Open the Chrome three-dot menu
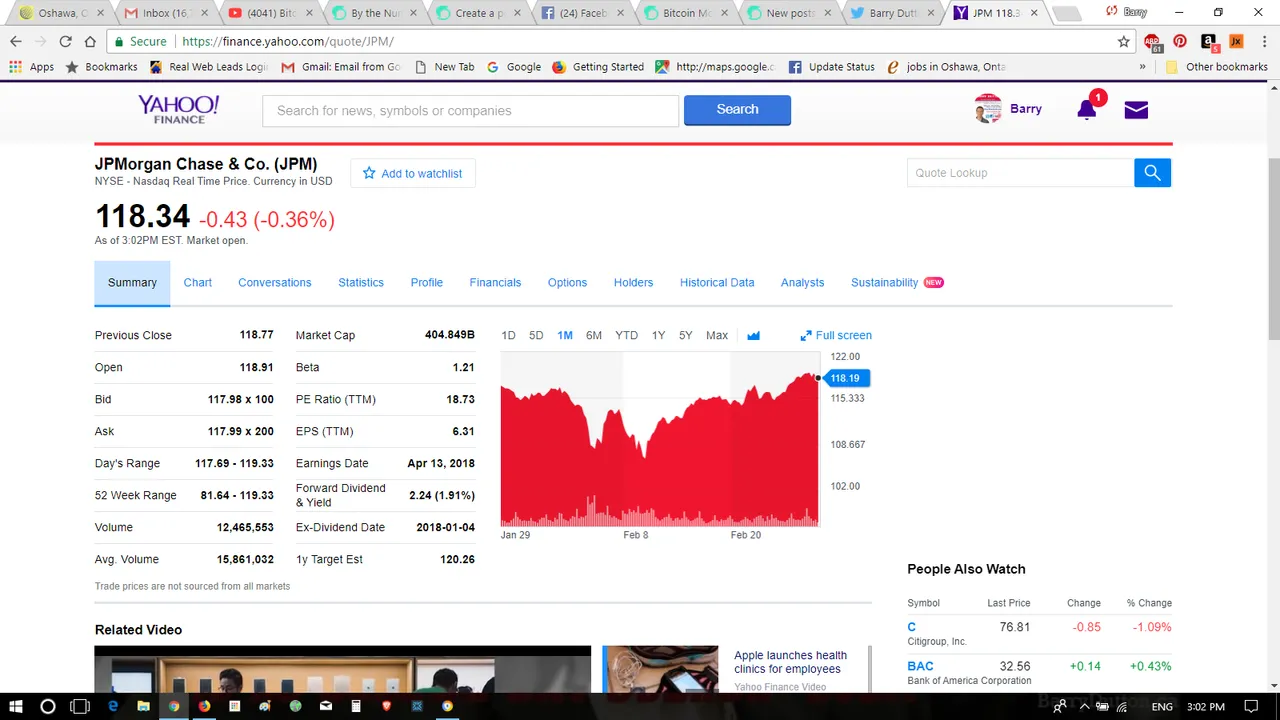1280x720 pixels. point(1264,41)
